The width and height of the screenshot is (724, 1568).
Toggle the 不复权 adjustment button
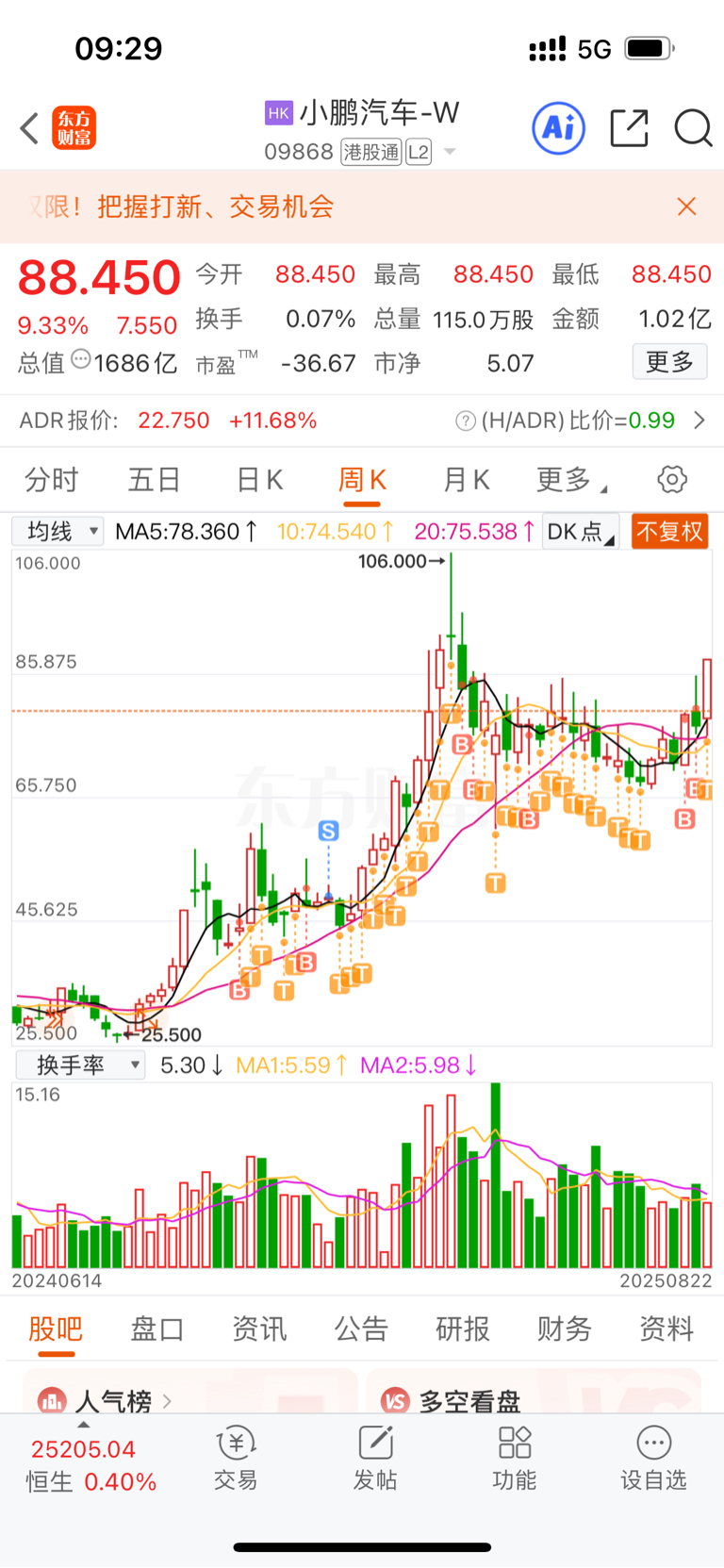[669, 531]
